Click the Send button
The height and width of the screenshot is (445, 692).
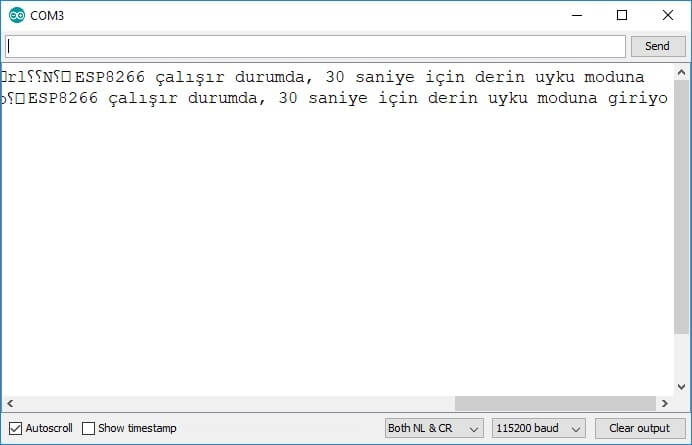click(x=658, y=46)
